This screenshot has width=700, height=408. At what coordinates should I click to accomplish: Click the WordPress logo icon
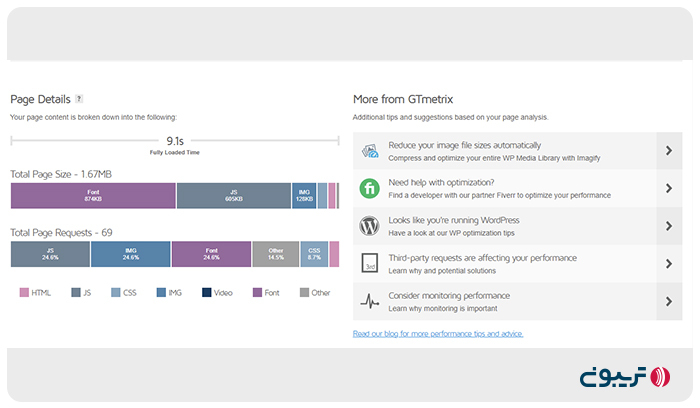(369, 225)
